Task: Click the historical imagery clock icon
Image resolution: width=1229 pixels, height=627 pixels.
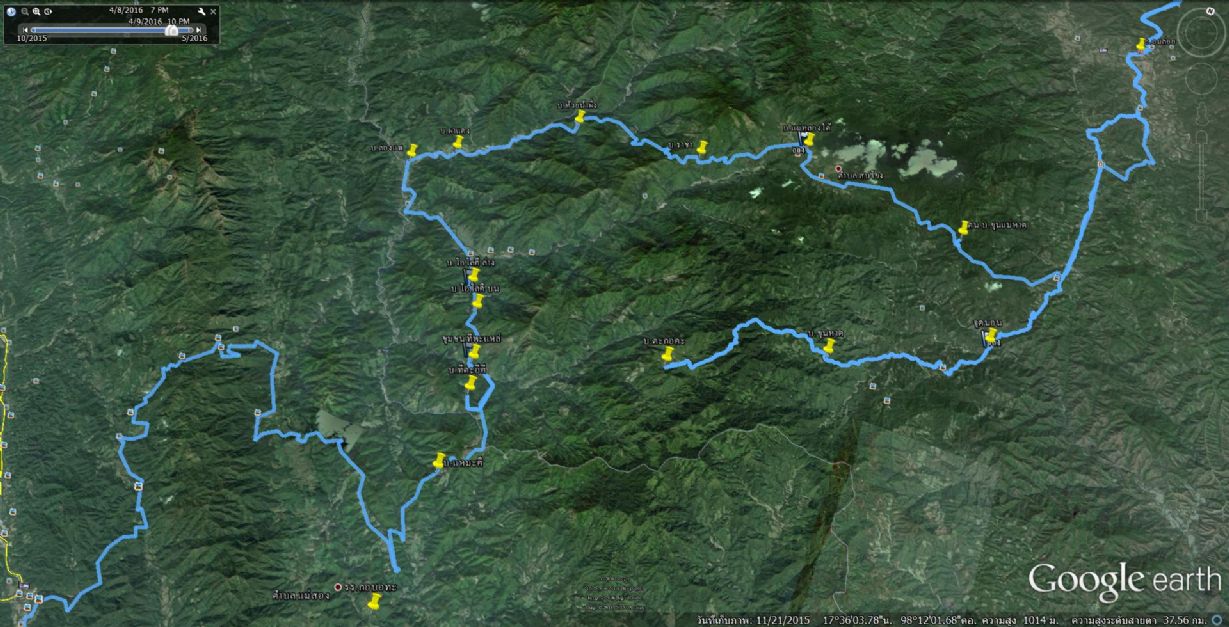Action: 11,12
